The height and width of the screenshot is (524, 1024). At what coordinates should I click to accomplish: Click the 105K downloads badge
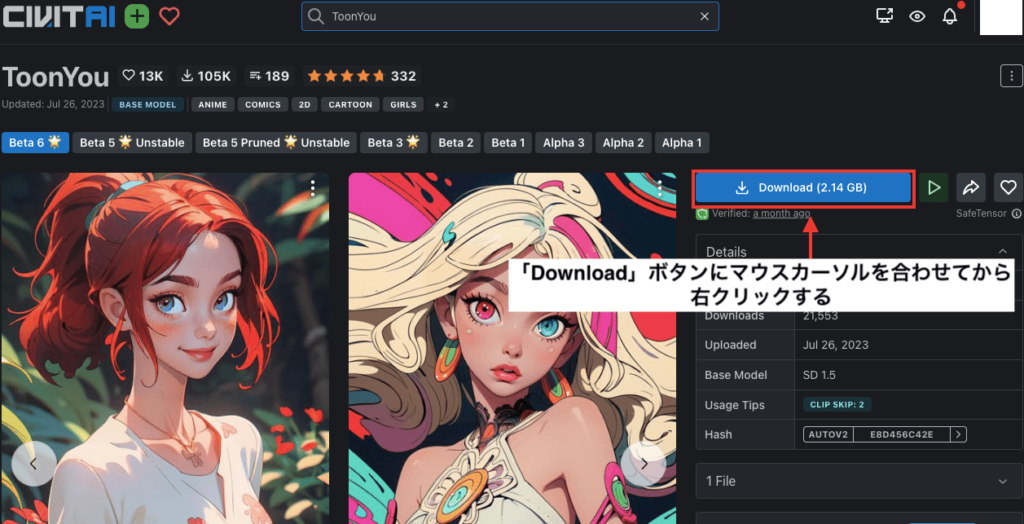tap(206, 76)
